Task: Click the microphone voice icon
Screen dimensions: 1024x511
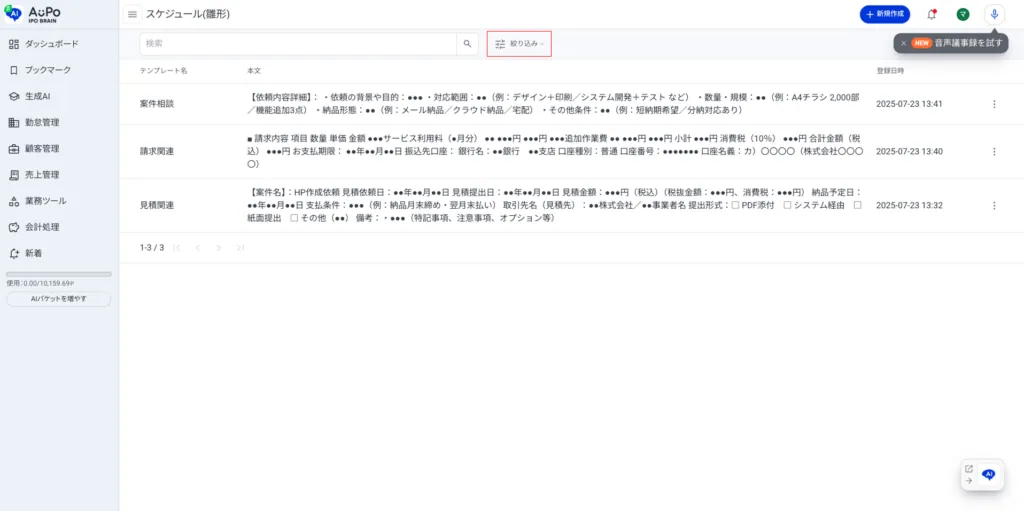Action: point(994,14)
